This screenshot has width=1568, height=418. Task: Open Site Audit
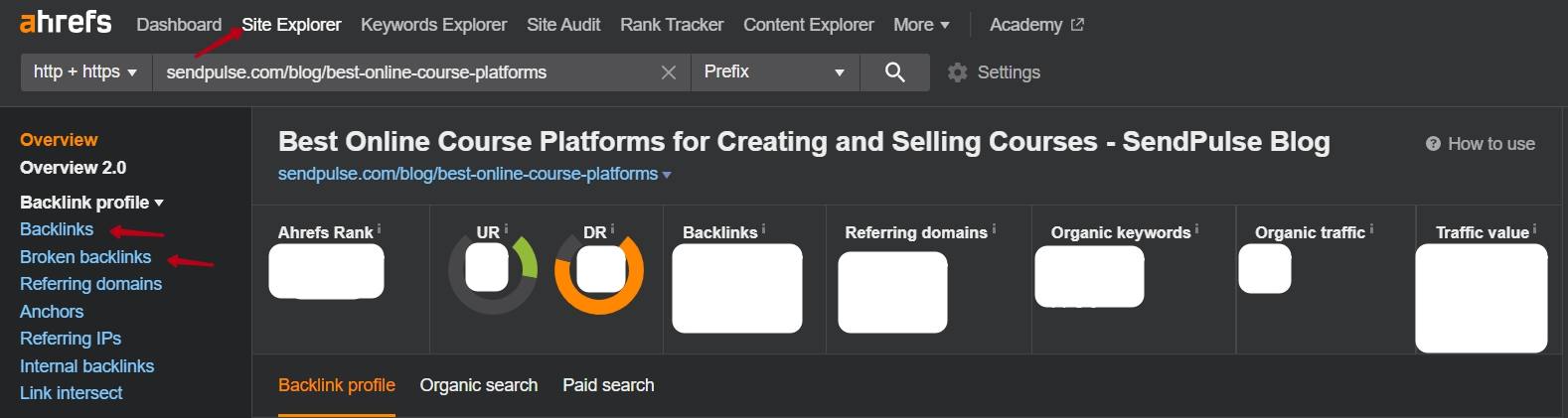coord(563,25)
